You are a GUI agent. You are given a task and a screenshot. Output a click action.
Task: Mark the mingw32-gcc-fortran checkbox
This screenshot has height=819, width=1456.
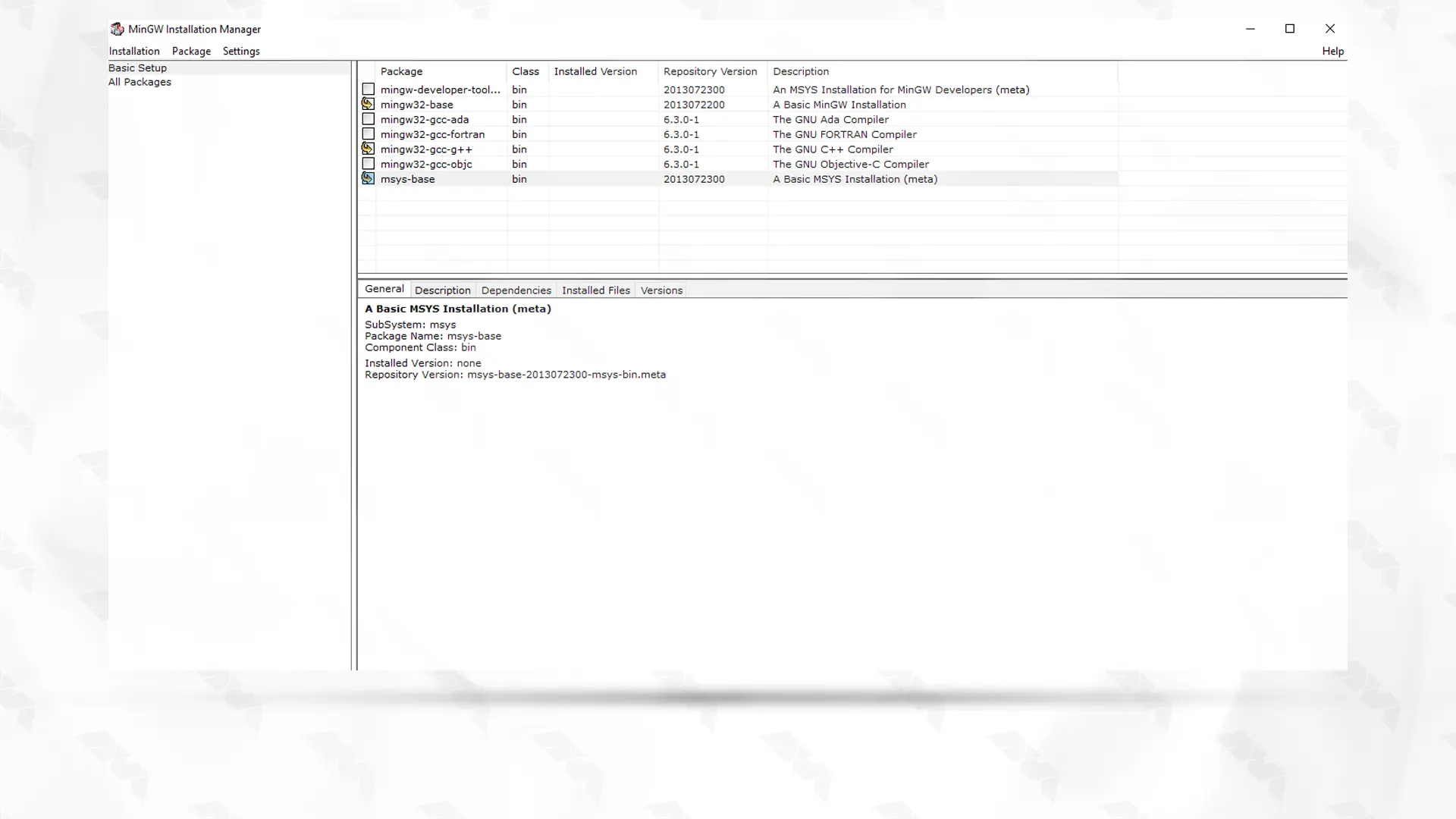369,133
